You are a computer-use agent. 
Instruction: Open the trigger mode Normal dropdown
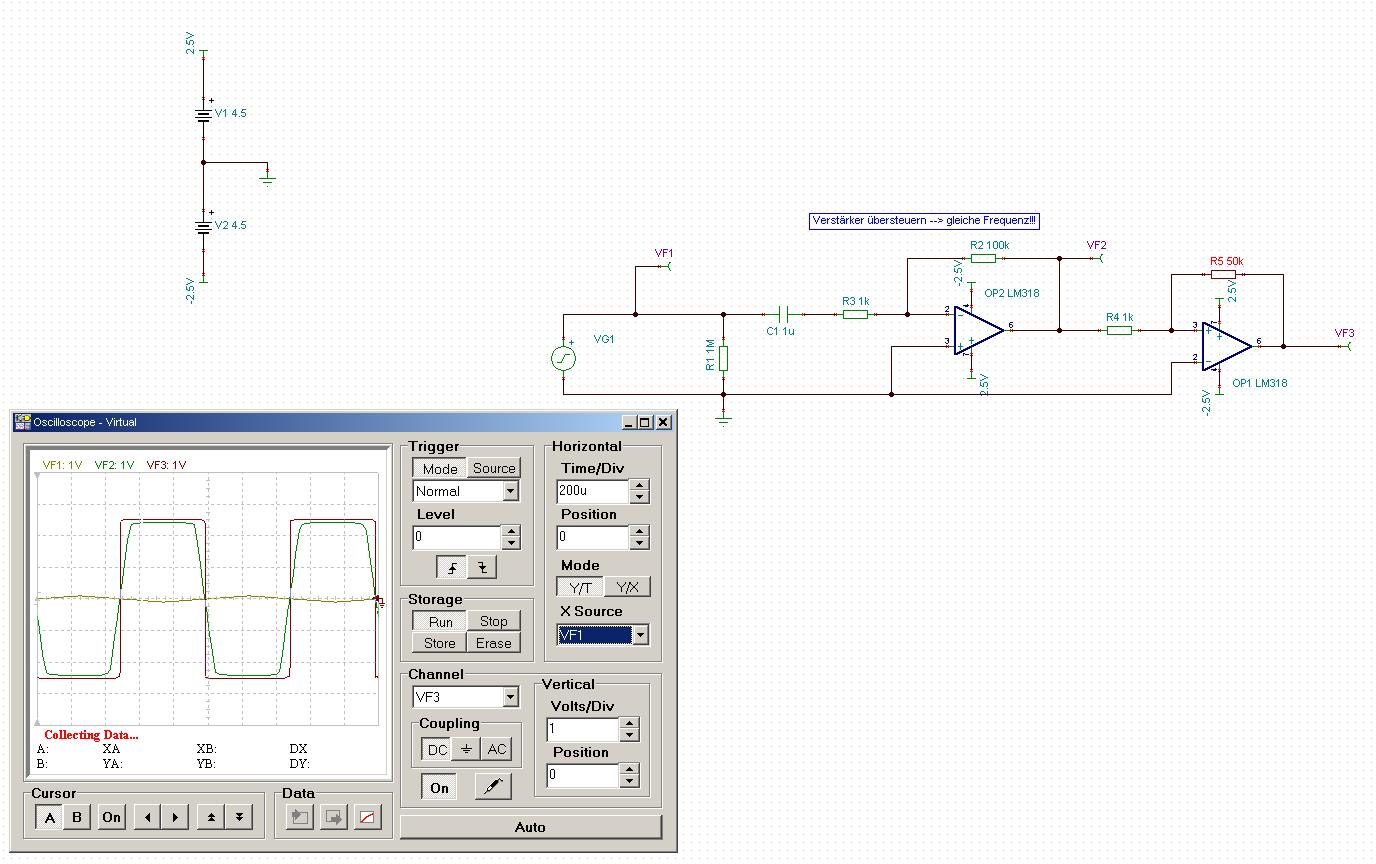click(x=511, y=491)
